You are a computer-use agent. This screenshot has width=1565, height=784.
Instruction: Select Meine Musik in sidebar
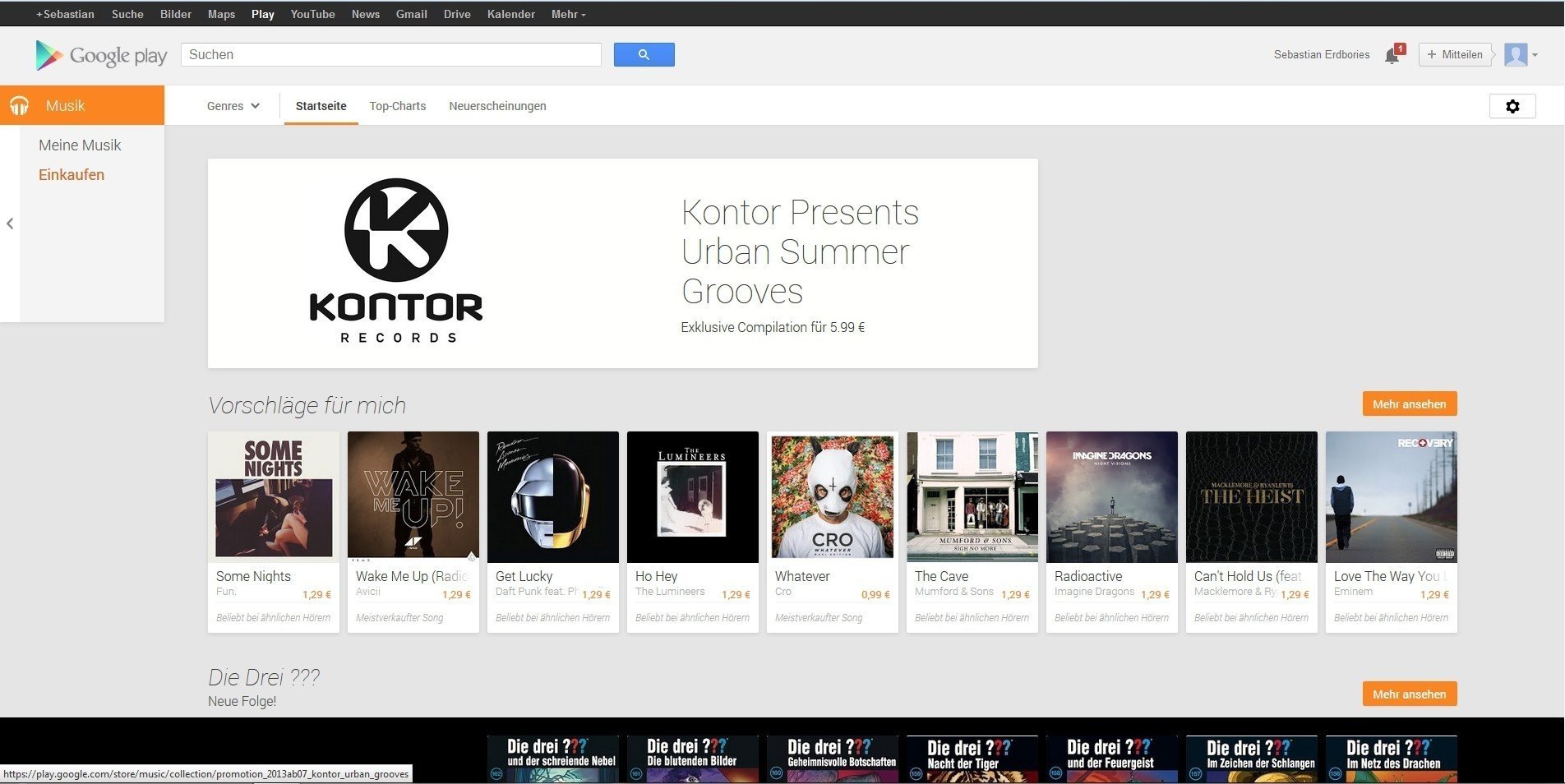point(80,145)
